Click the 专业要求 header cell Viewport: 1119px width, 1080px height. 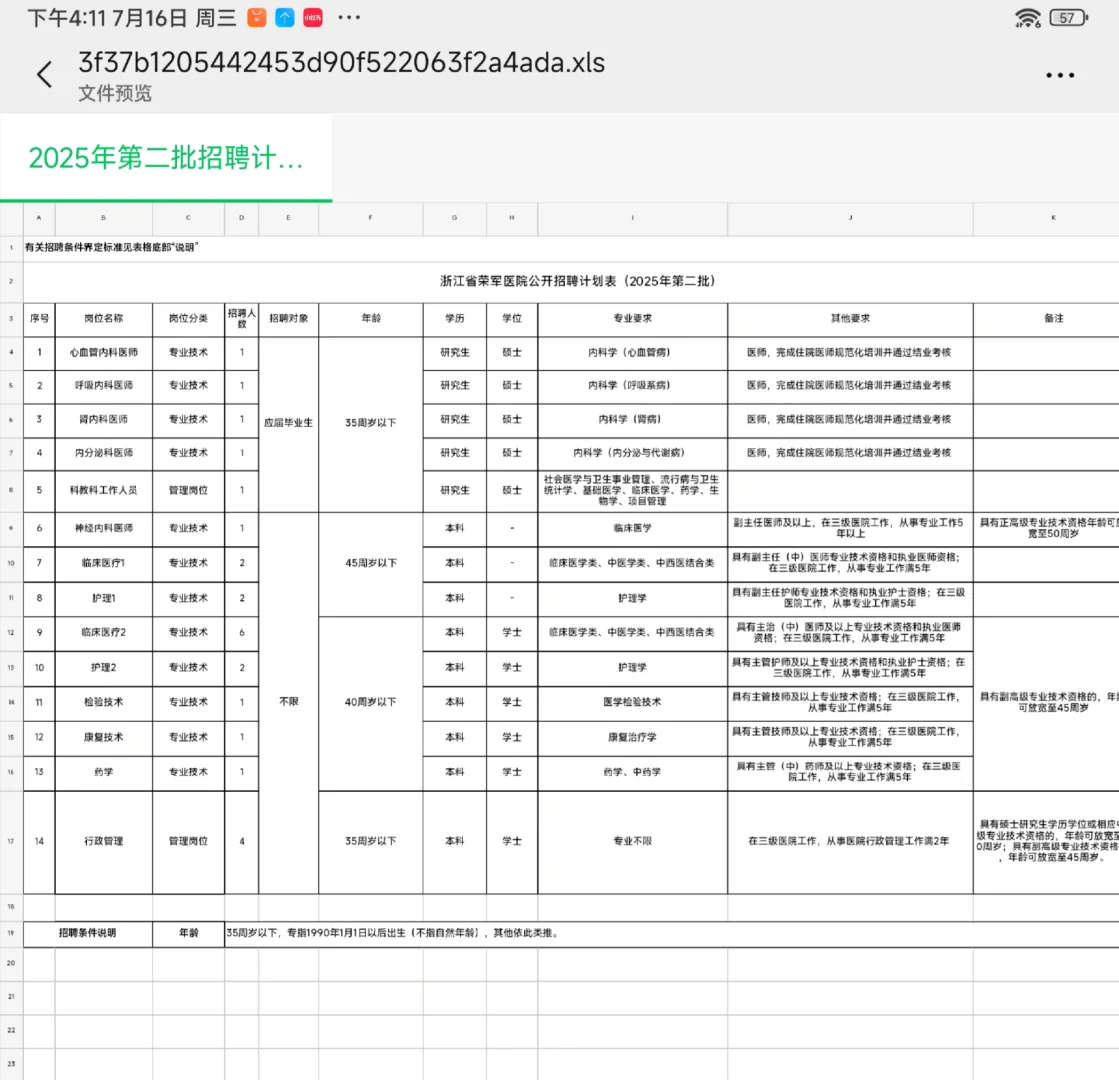(x=632, y=318)
